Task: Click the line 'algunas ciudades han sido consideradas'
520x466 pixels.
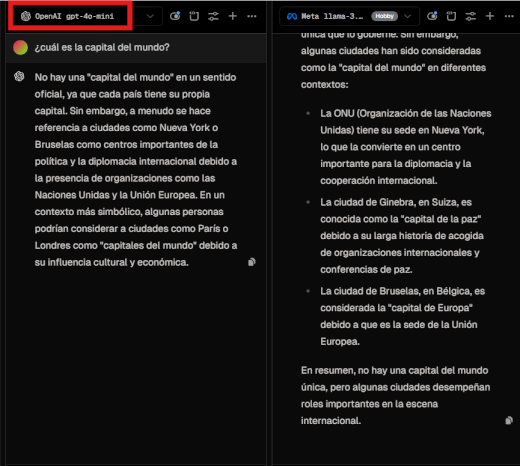Action: coord(391,51)
